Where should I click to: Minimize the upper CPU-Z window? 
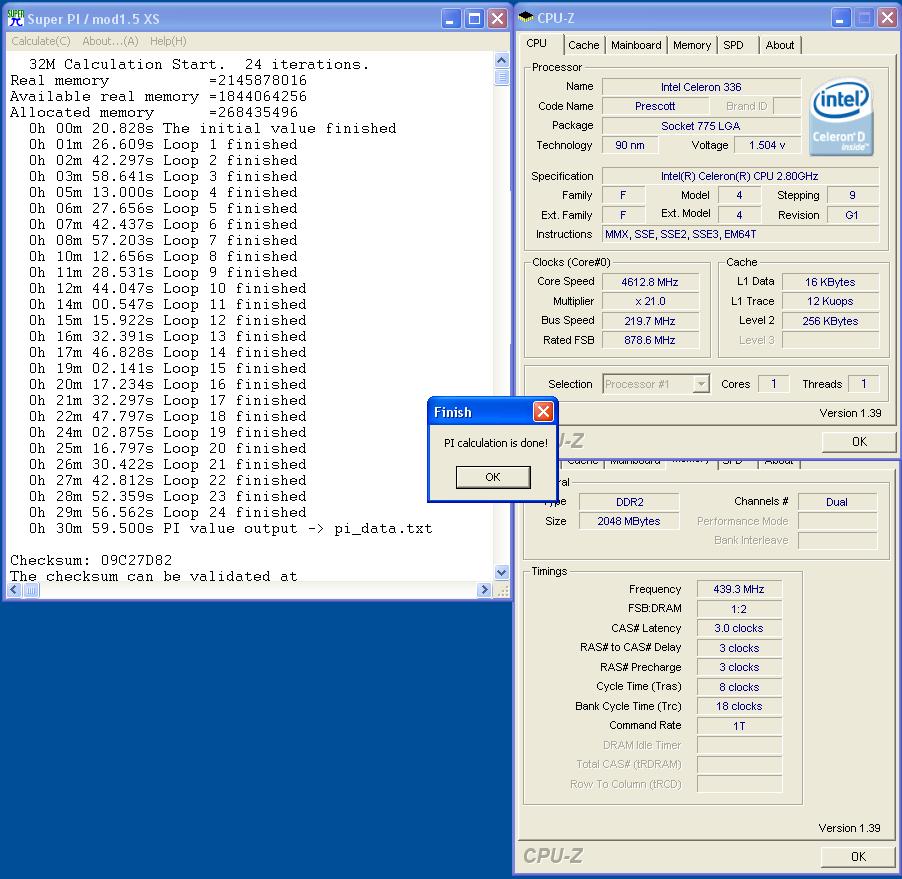coord(840,19)
